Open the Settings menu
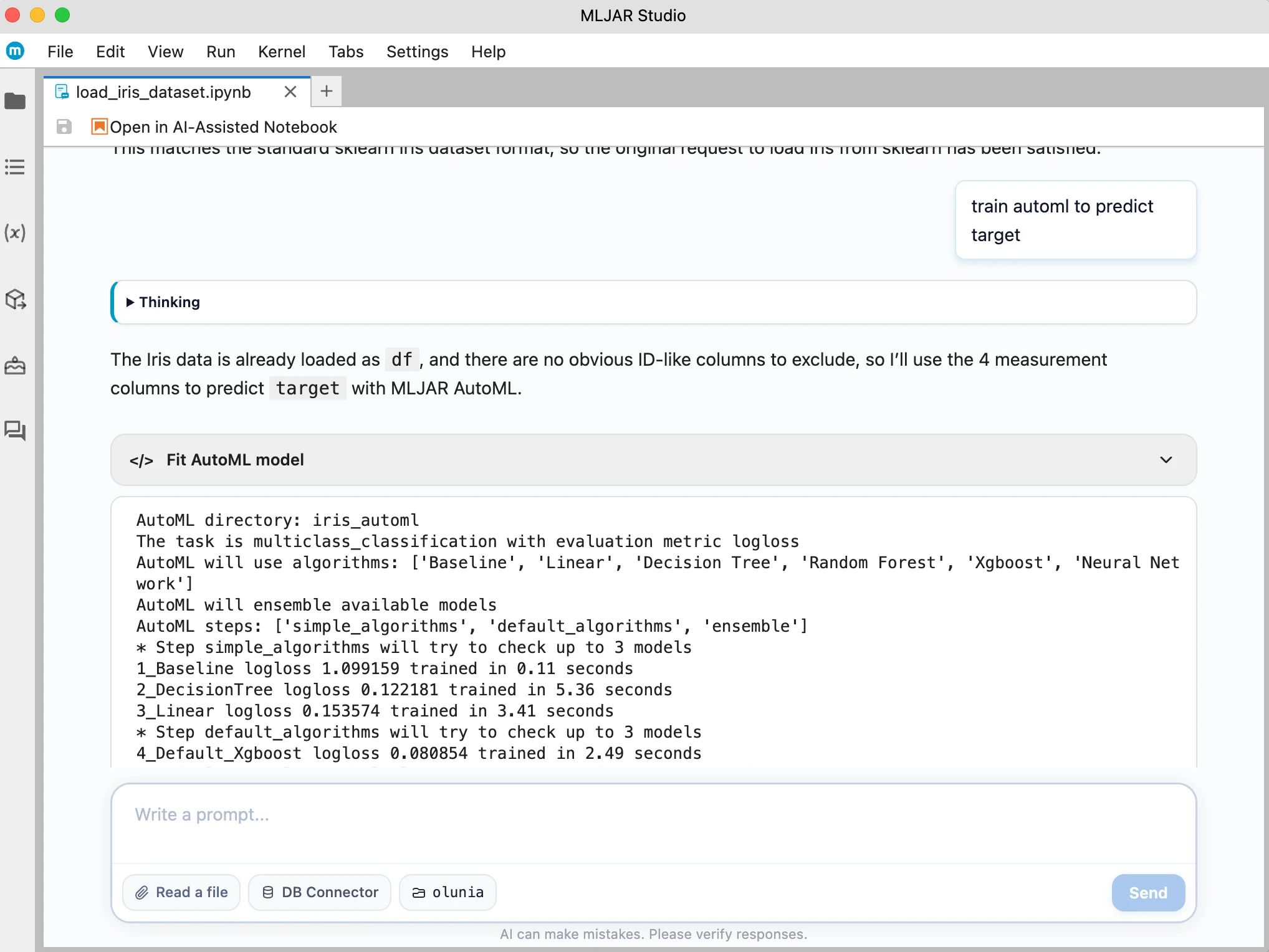Viewport: 1269px width, 952px height. (x=417, y=52)
